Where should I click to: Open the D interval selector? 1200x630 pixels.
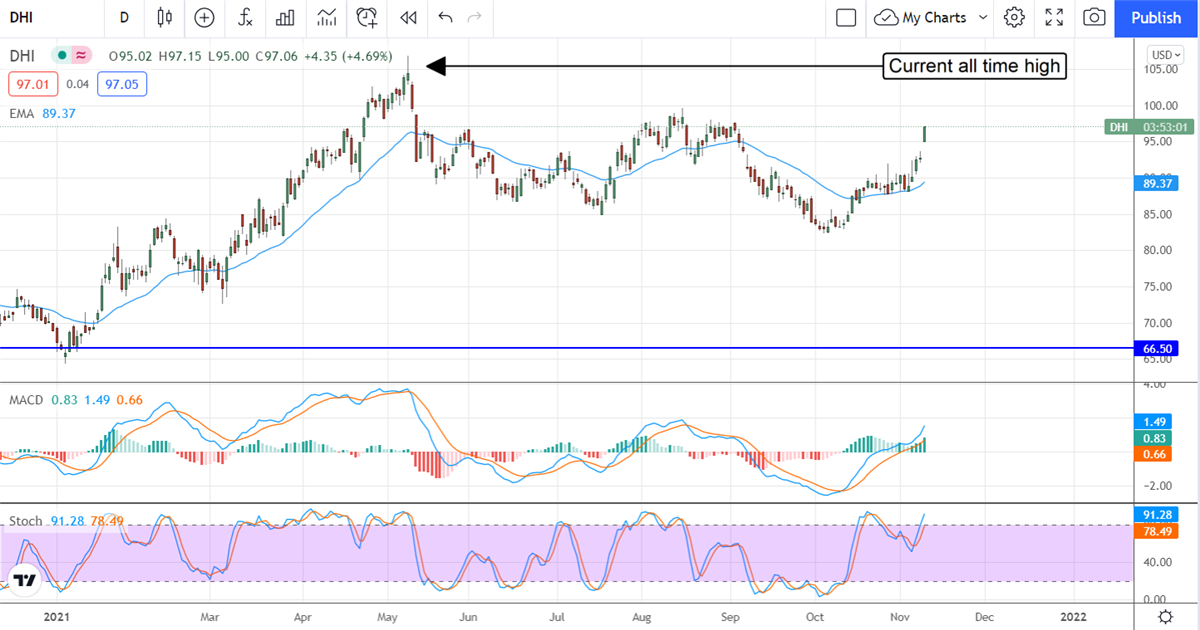(x=124, y=17)
